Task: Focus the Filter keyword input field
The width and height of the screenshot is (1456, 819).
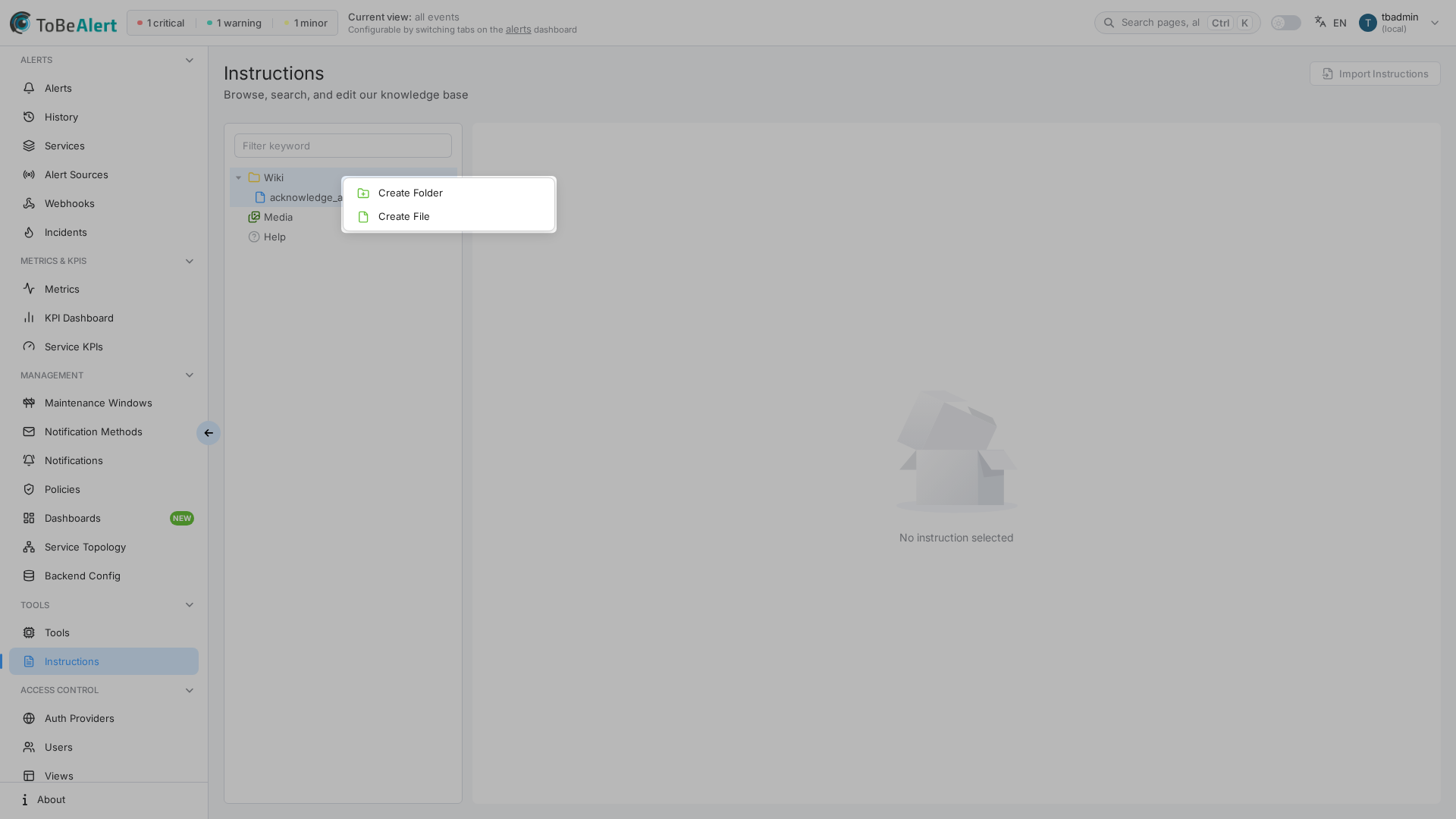Action: pyautogui.click(x=343, y=146)
